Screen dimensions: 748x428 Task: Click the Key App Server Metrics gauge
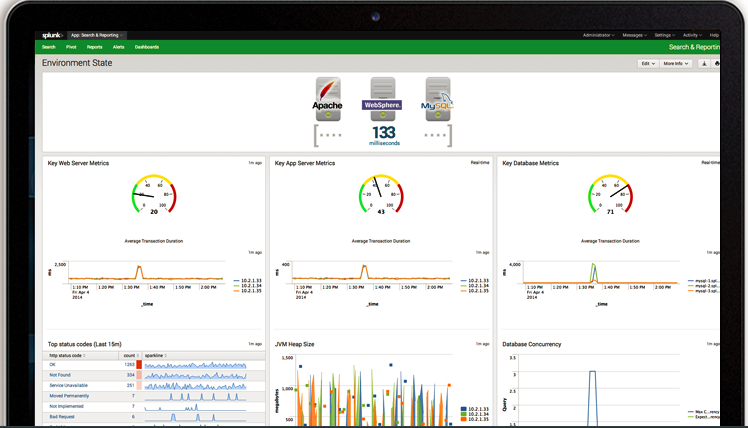click(381, 194)
